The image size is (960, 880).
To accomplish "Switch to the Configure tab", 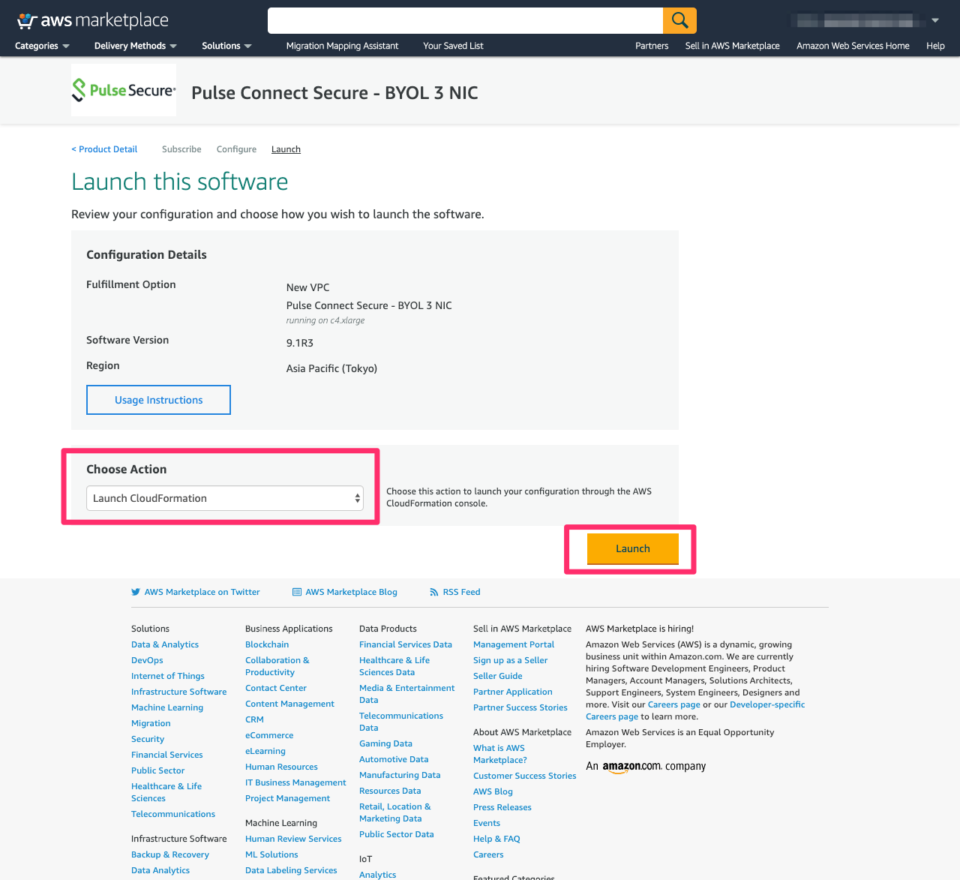I will pyautogui.click(x=236, y=148).
